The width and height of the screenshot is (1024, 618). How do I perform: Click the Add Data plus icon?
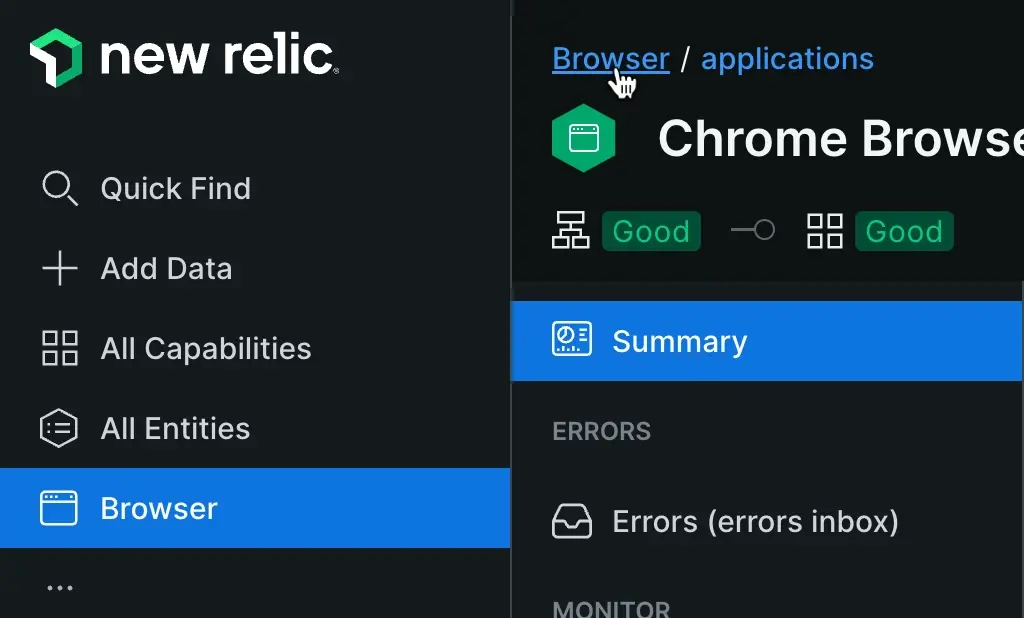click(59, 268)
